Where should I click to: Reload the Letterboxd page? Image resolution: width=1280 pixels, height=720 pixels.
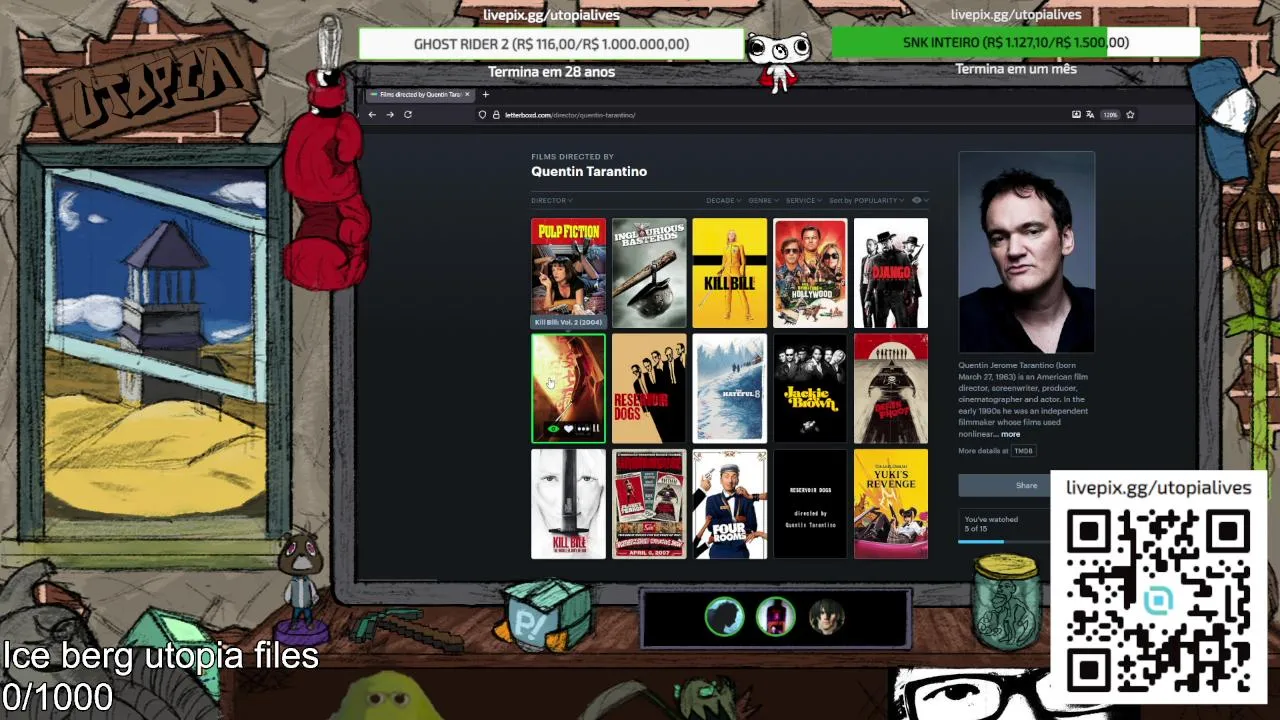point(408,115)
